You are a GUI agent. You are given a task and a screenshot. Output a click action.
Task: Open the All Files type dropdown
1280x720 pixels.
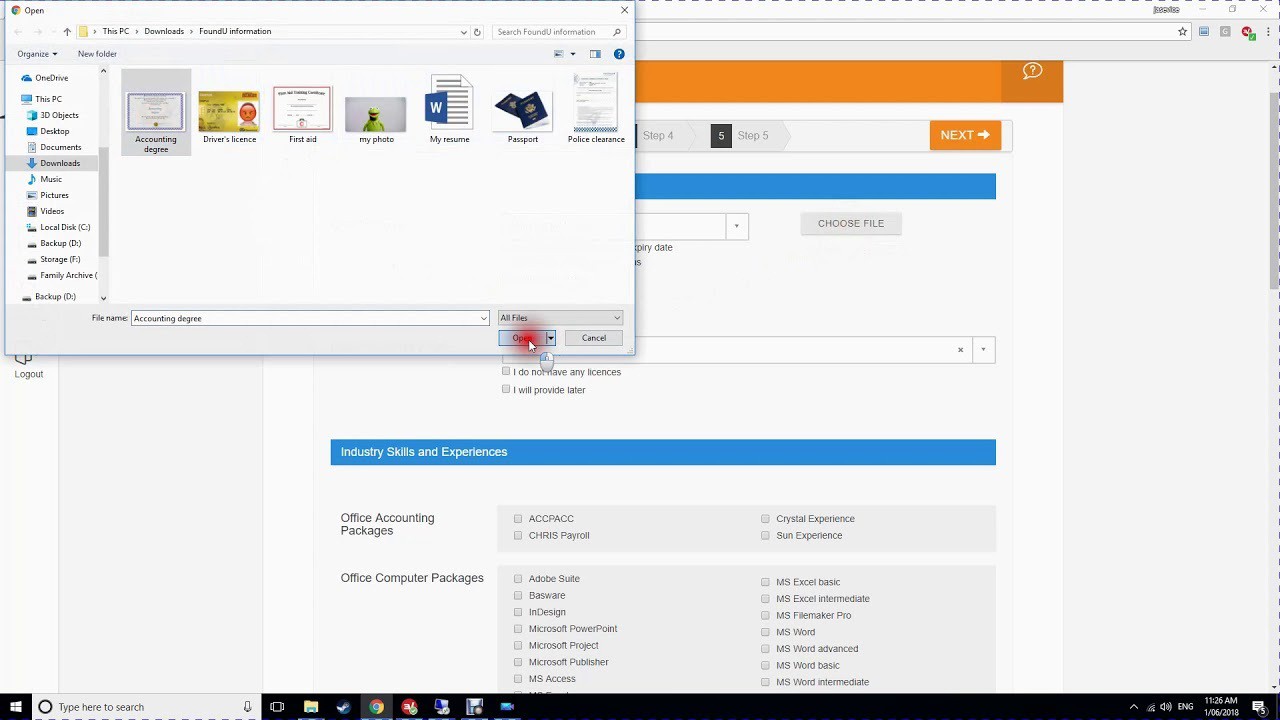pyautogui.click(x=560, y=318)
